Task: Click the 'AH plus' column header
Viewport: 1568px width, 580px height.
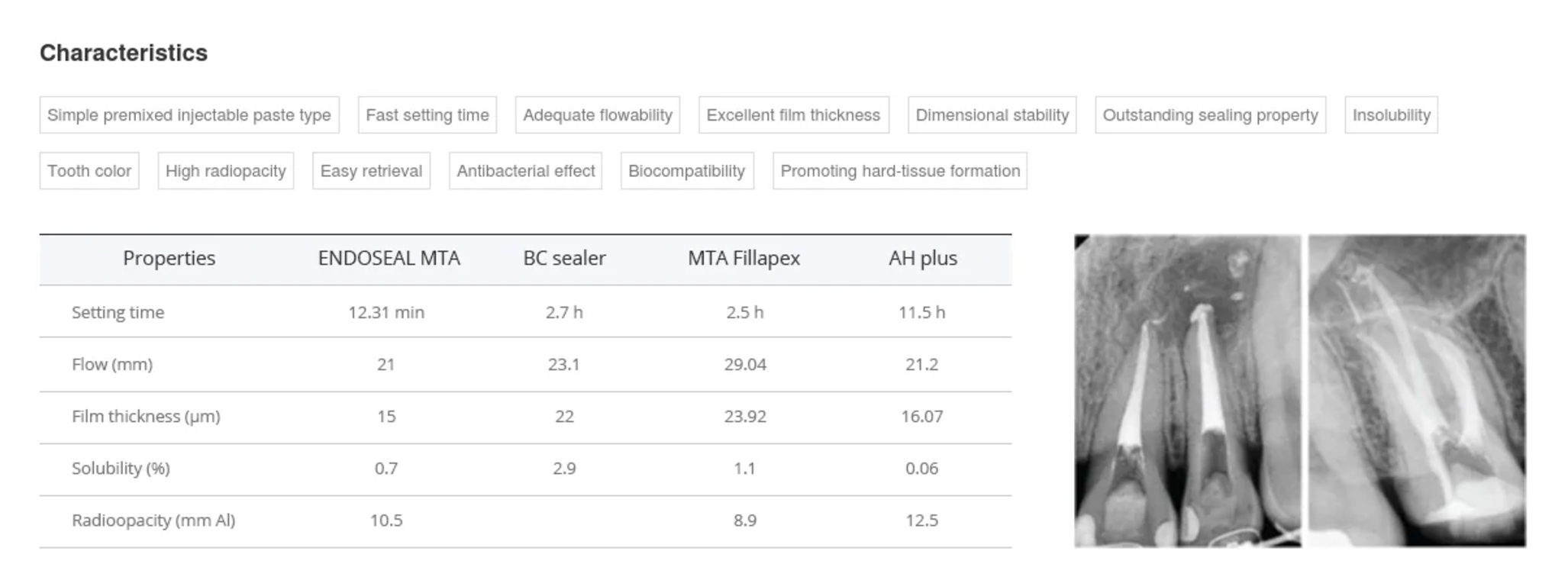Action: [x=922, y=259]
